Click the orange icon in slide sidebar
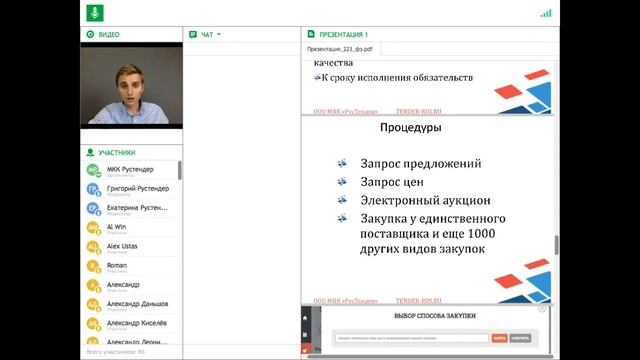Image resolution: width=640 pixels, height=360 pixels. click(305, 349)
